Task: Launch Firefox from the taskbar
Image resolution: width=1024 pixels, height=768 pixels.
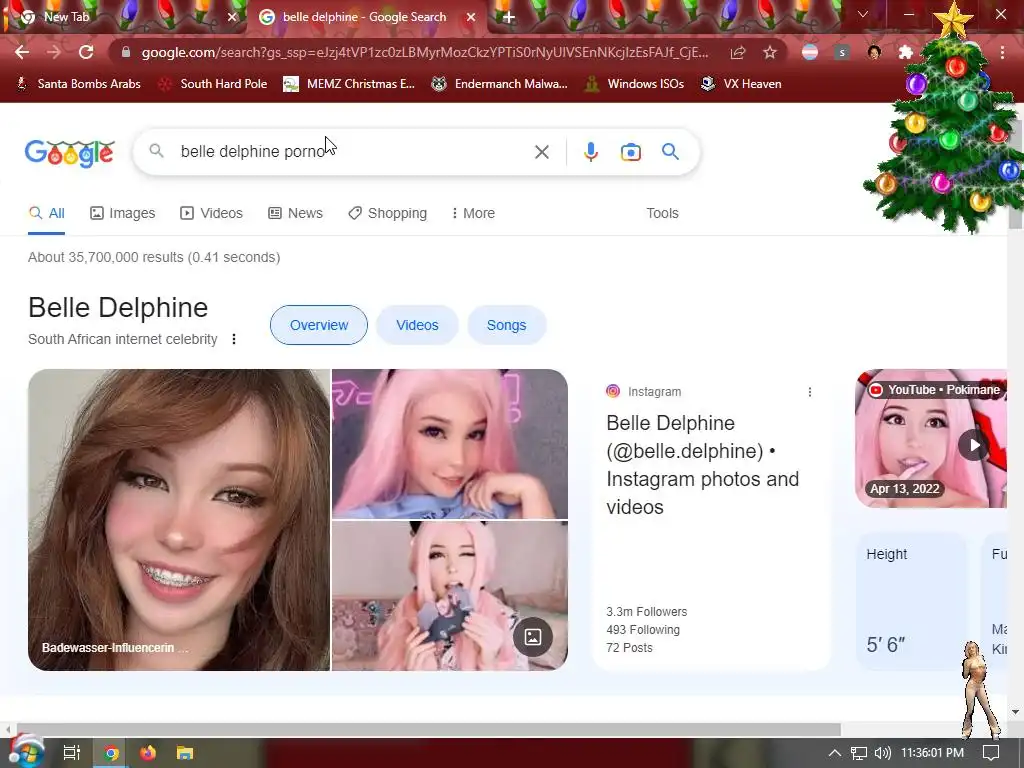Action: 148,753
